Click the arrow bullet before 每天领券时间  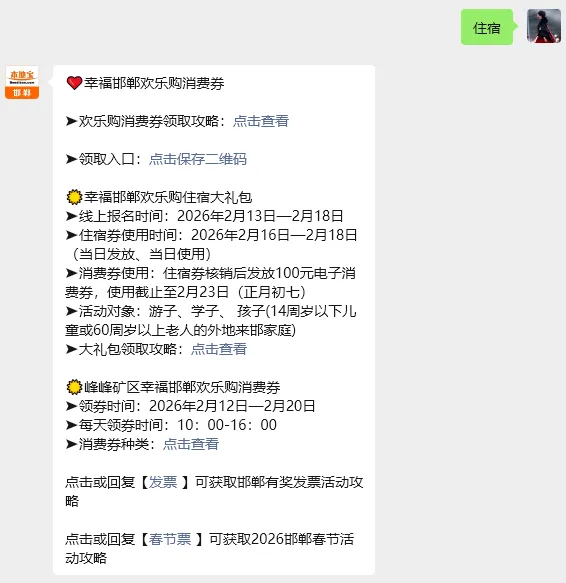pos(71,425)
